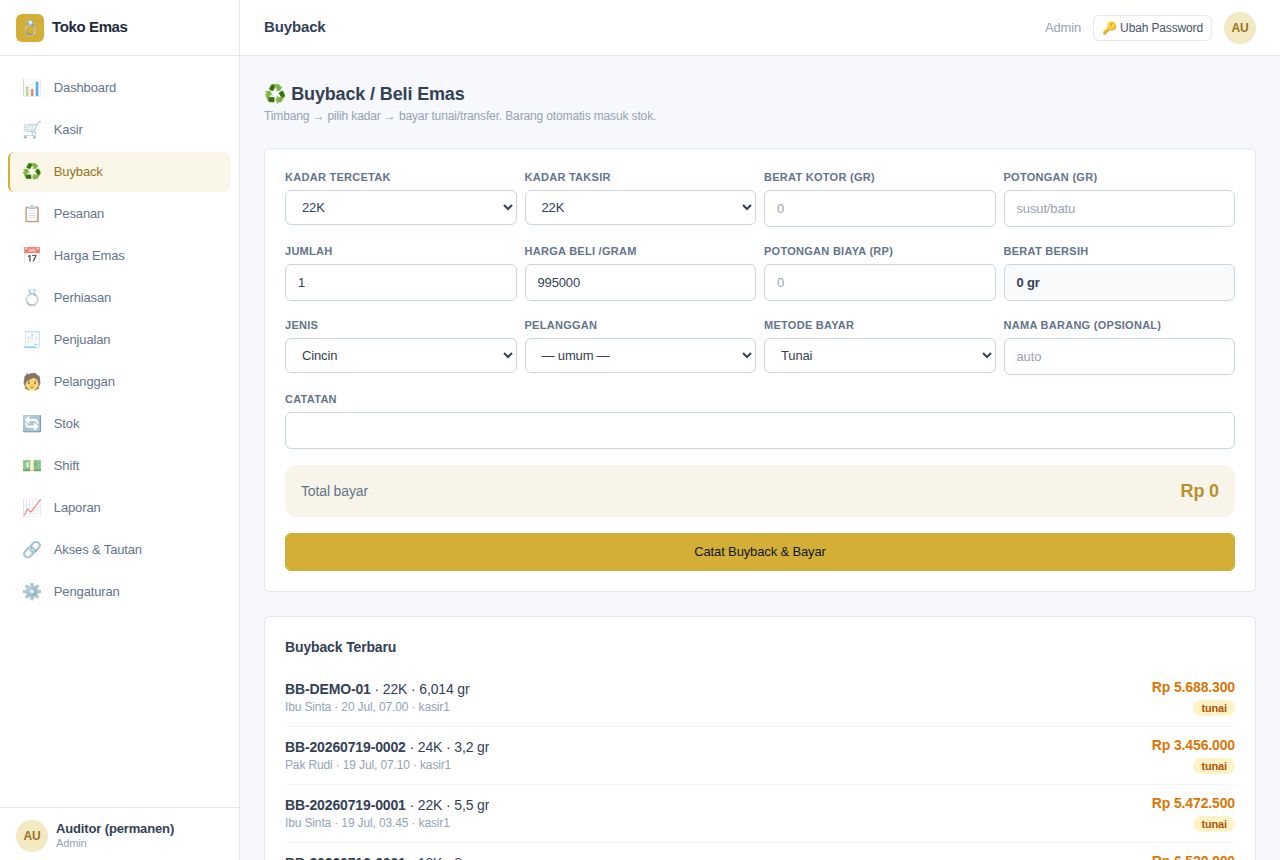Open the Kadar Taksir dropdown
The width and height of the screenshot is (1280, 860).
(640, 208)
